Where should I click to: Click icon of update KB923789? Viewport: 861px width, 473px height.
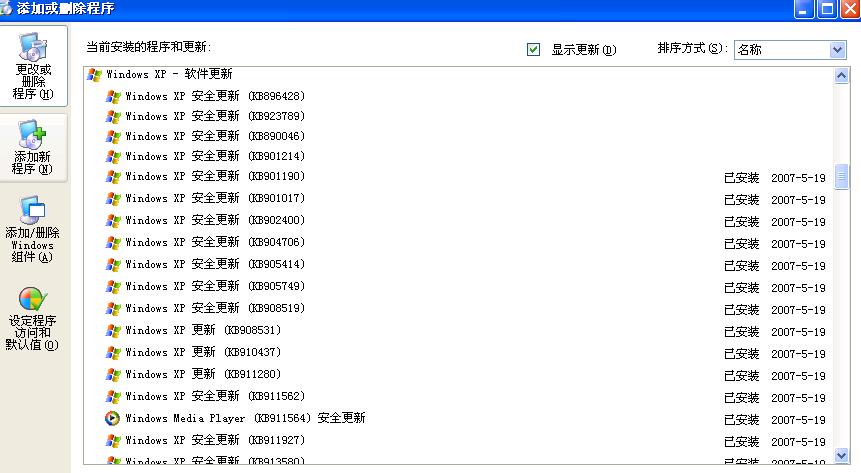[x=113, y=116]
